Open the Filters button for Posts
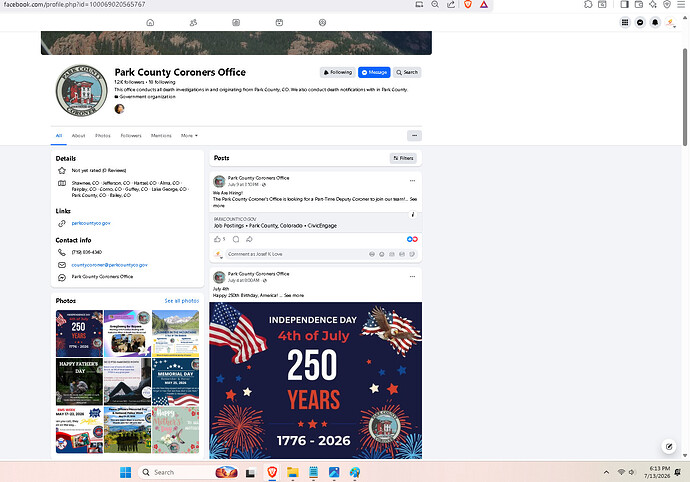Viewport: 690px width, 482px height. point(403,158)
